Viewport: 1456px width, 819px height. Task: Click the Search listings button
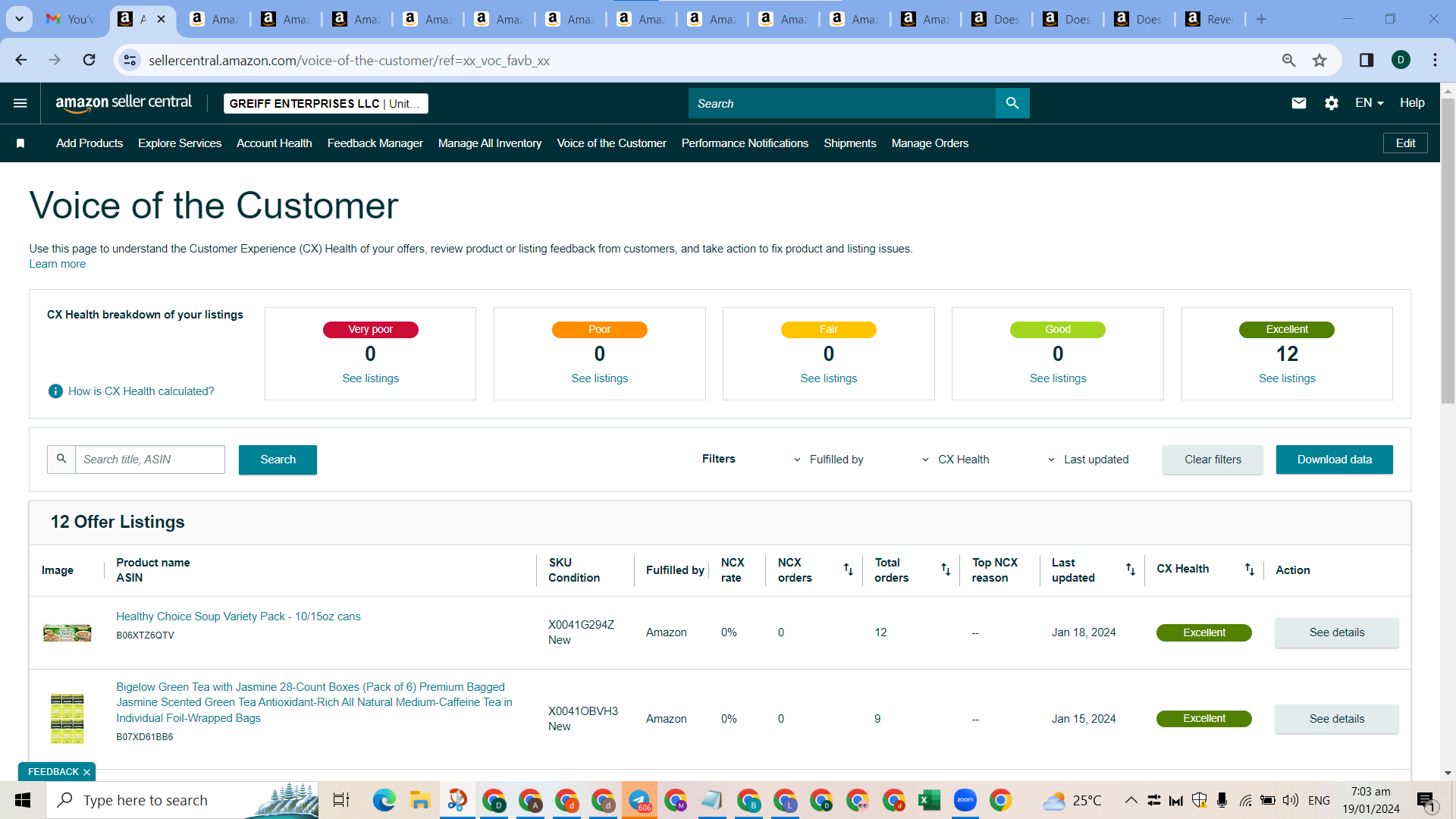(x=278, y=460)
